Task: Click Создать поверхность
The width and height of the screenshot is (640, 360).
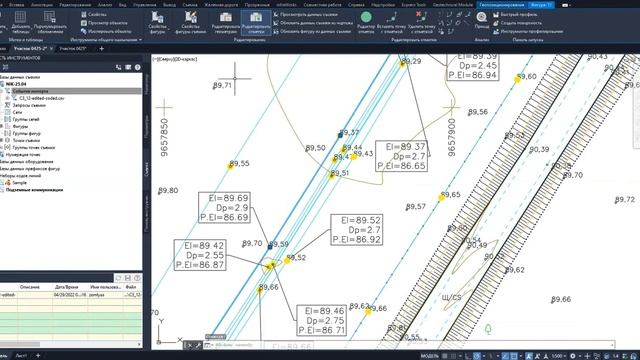Action: point(517,23)
